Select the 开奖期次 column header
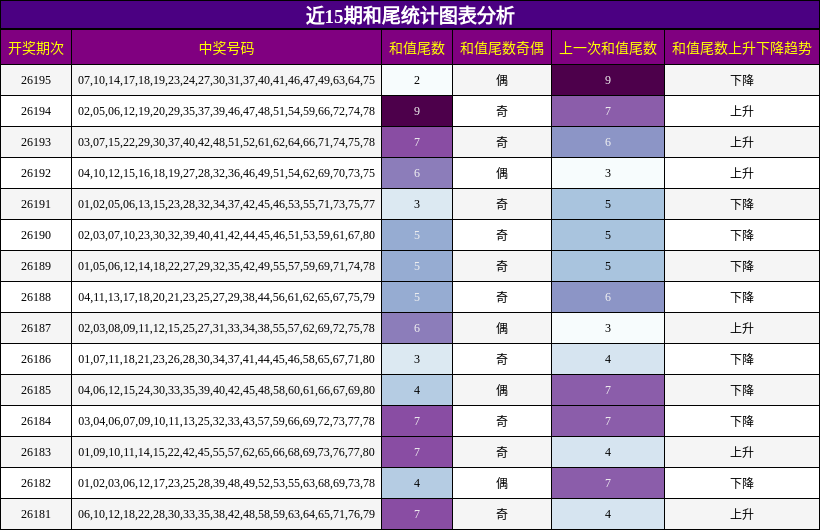 [36, 48]
